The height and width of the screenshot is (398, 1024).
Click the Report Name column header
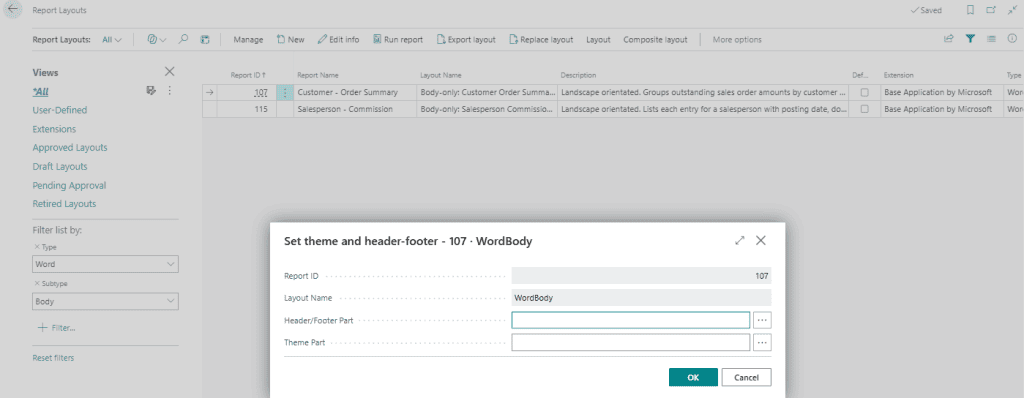tap(317, 75)
